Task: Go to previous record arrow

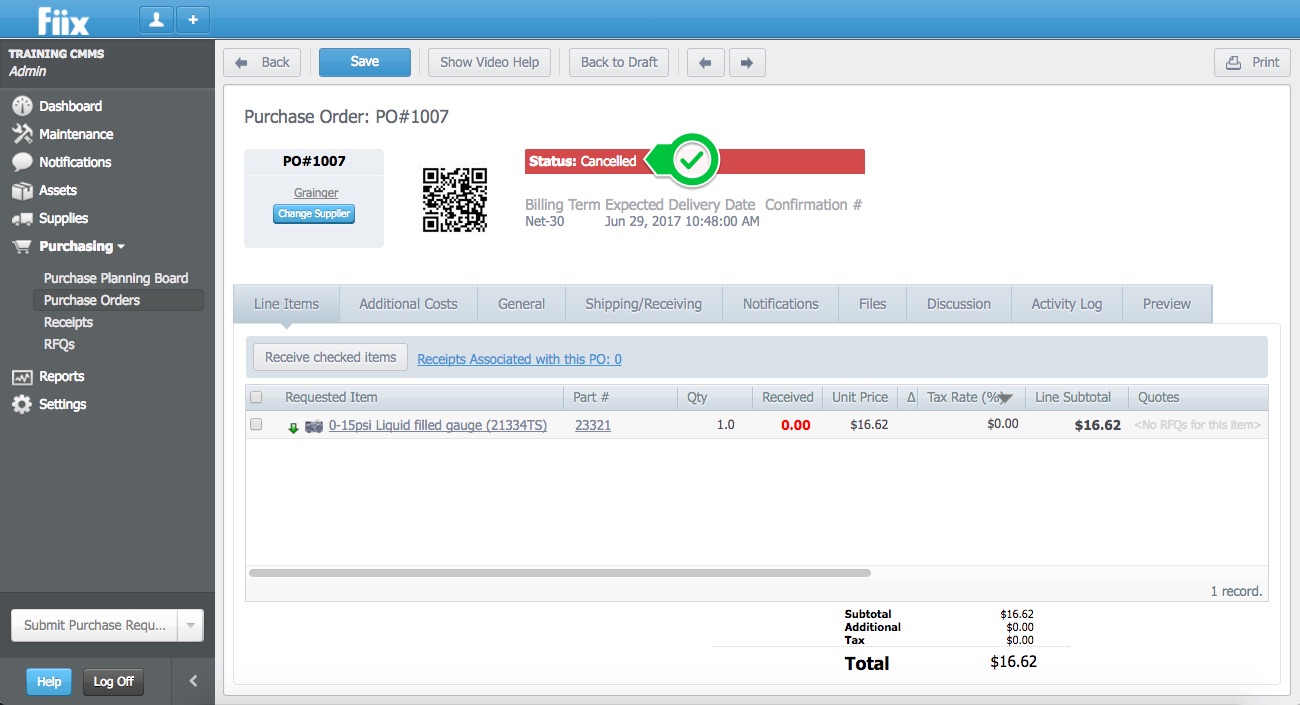Action: click(705, 62)
